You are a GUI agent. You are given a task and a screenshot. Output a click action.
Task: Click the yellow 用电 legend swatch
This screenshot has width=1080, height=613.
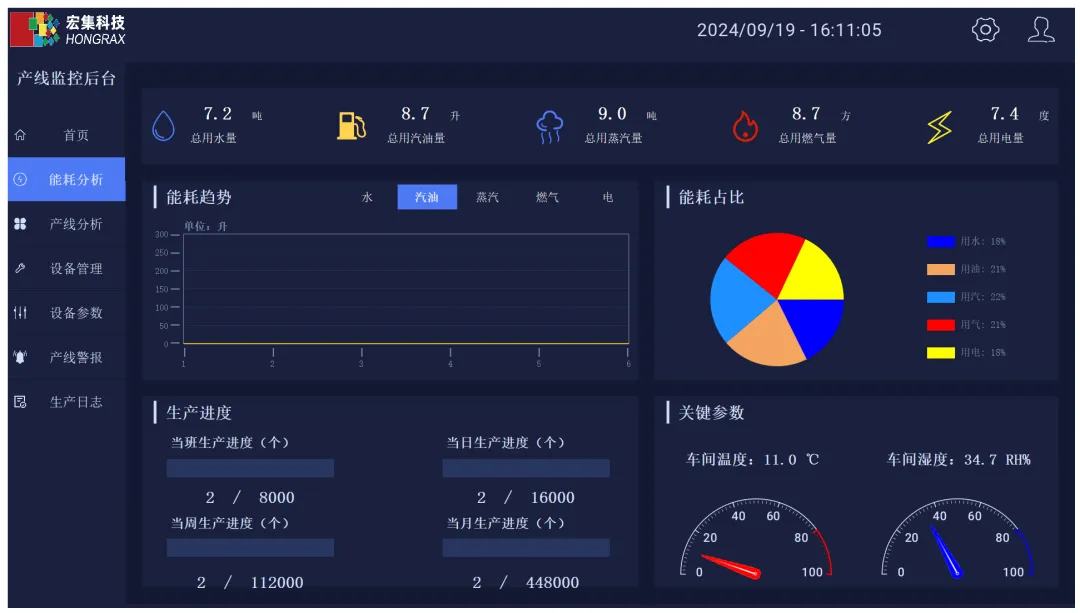(940, 353)
